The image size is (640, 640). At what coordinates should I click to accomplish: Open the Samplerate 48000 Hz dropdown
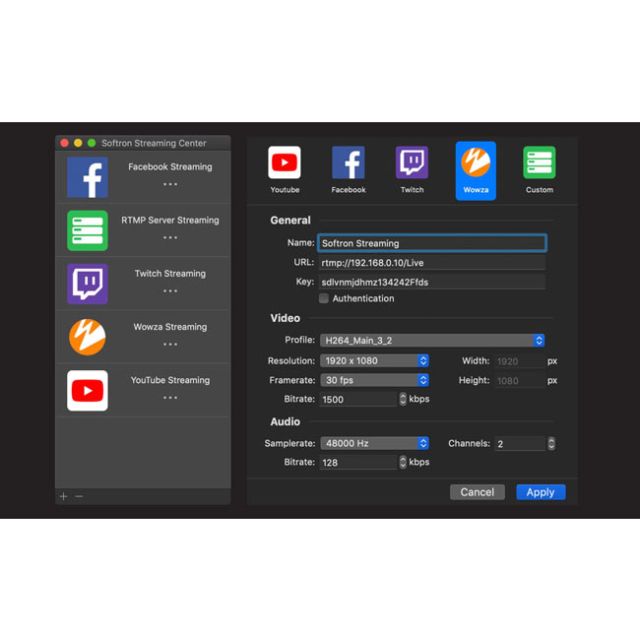pos(374,443)
